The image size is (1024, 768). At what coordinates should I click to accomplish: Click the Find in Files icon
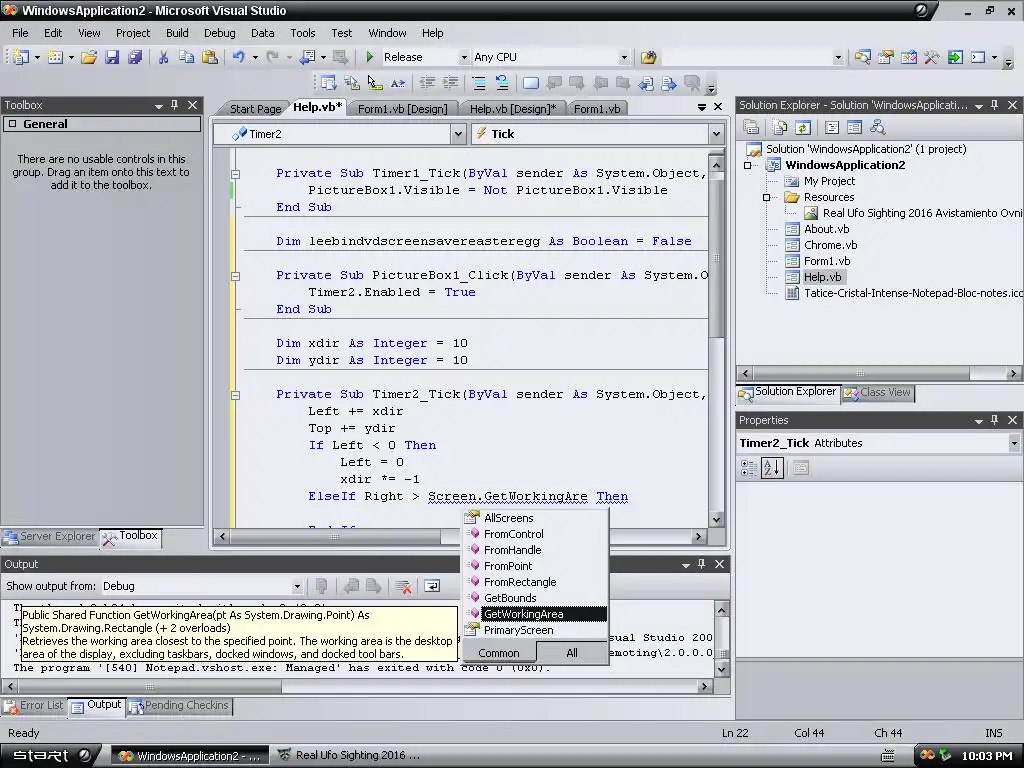tap(648, 57)
